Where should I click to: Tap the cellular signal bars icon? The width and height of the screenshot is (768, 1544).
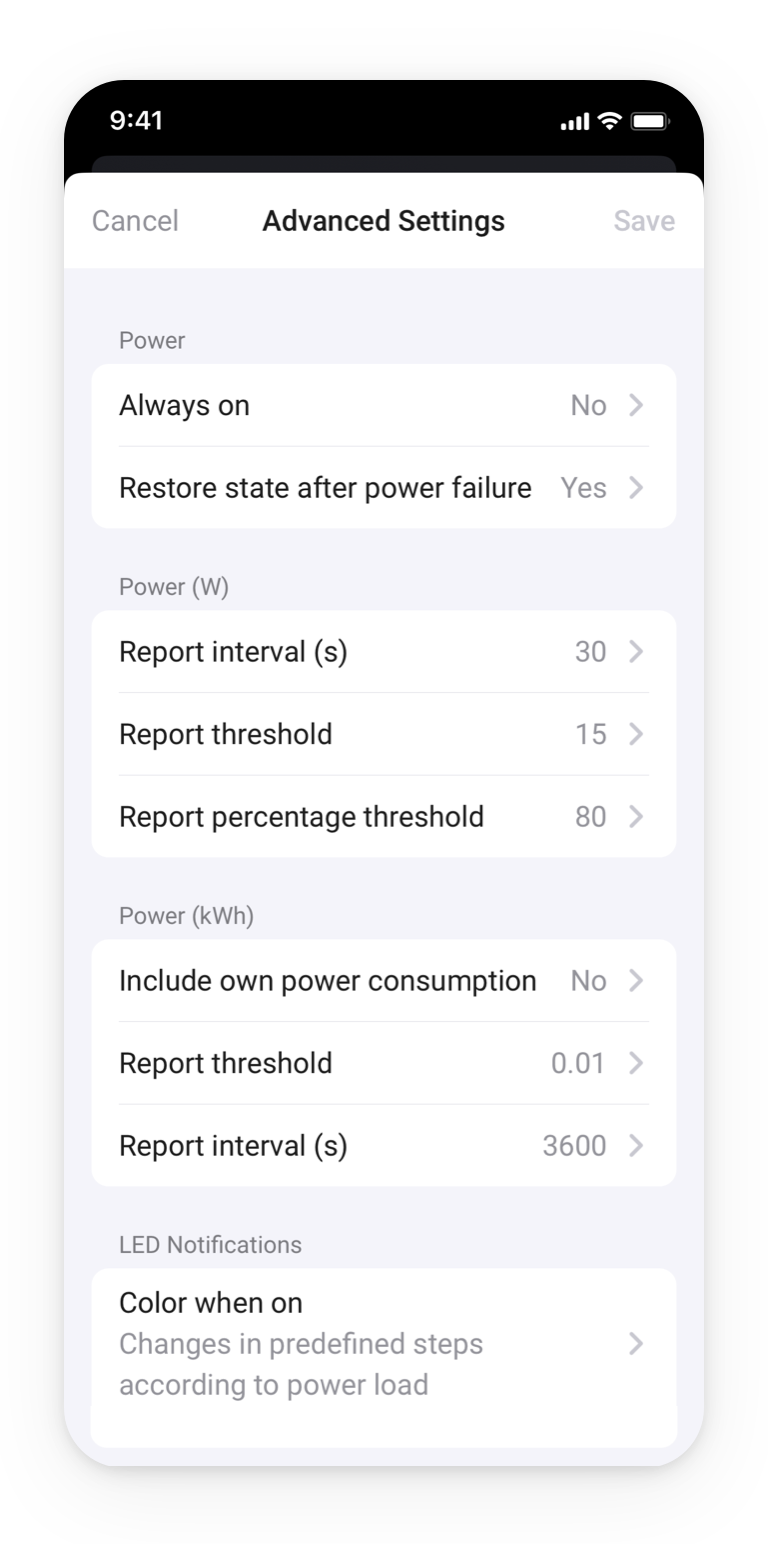[x=575, y=123]
